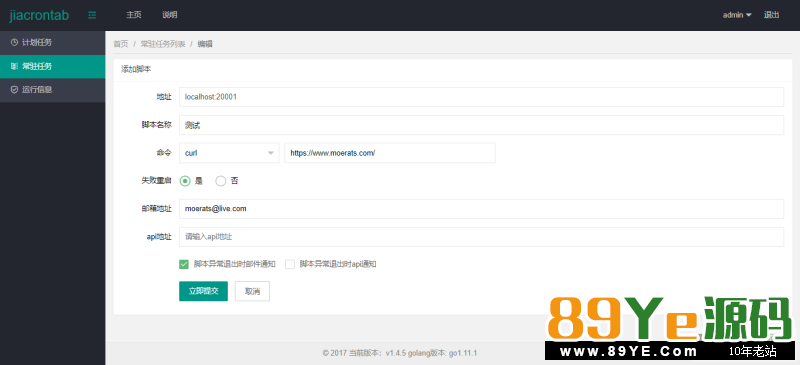Click the 立即提交 submit button
Screen dimensions: 800x365
pos(204,291)
